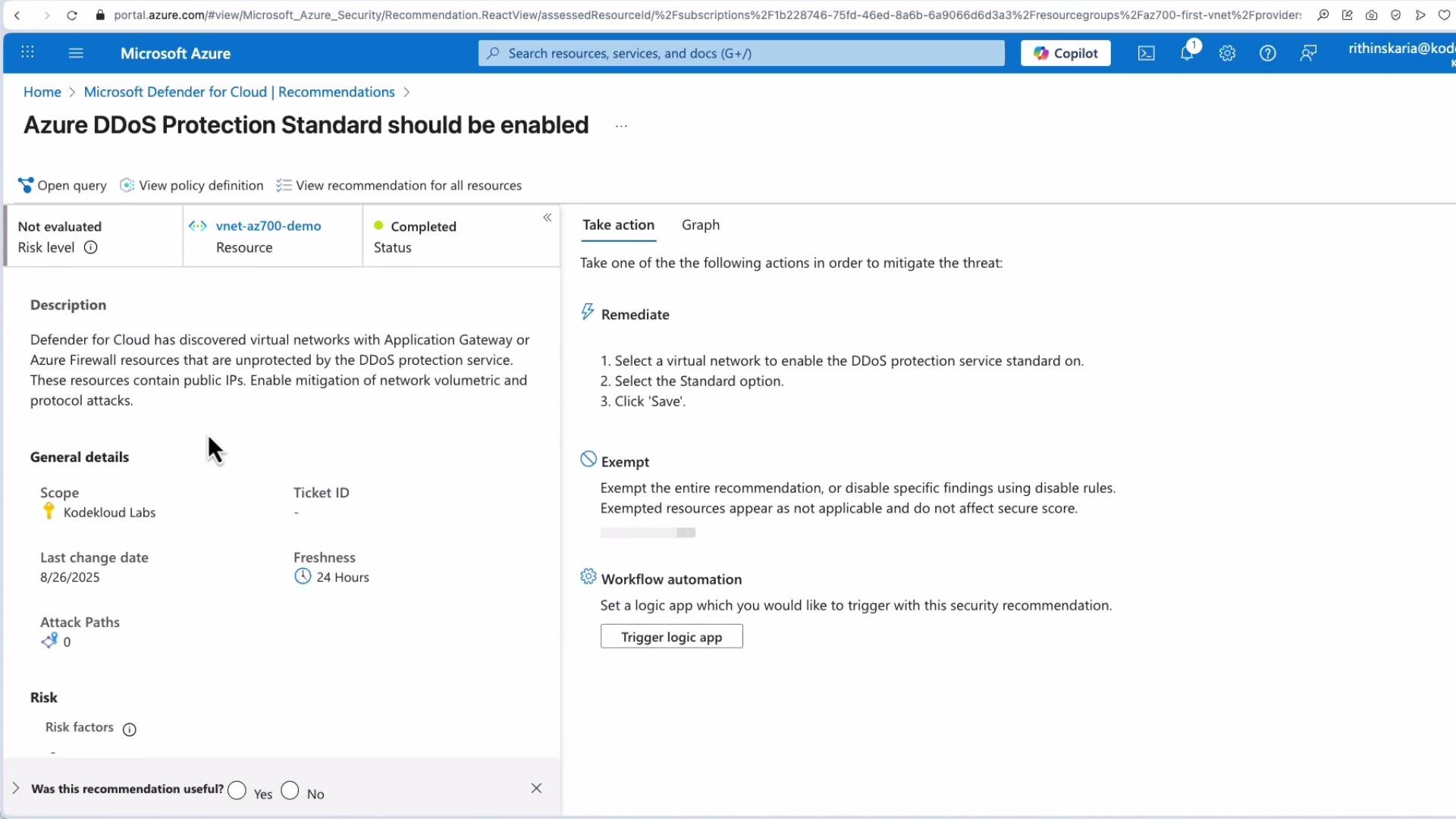
Task: Open the Help question mark icon
Action: 1267,53
